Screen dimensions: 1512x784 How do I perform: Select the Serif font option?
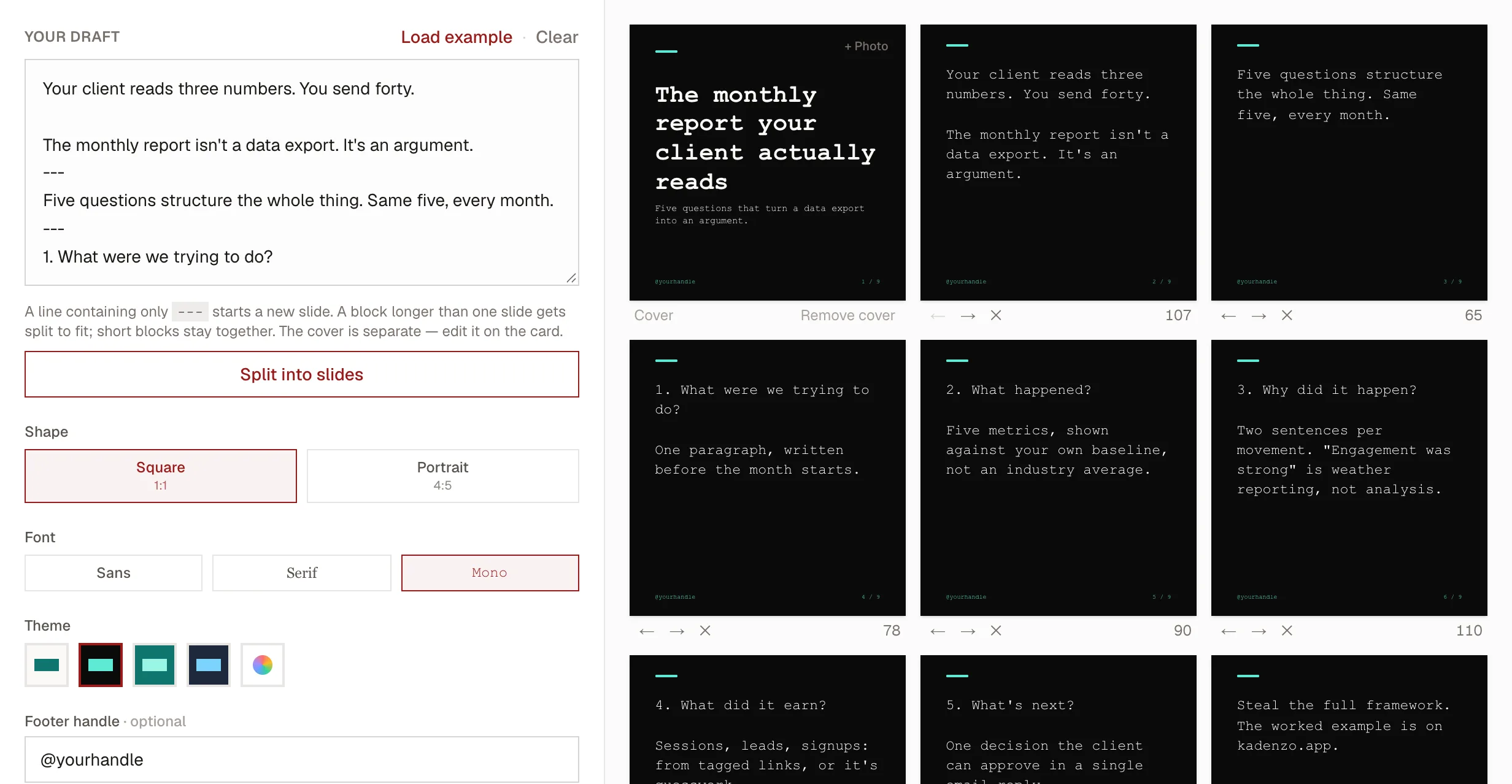(x=302, y=573)
